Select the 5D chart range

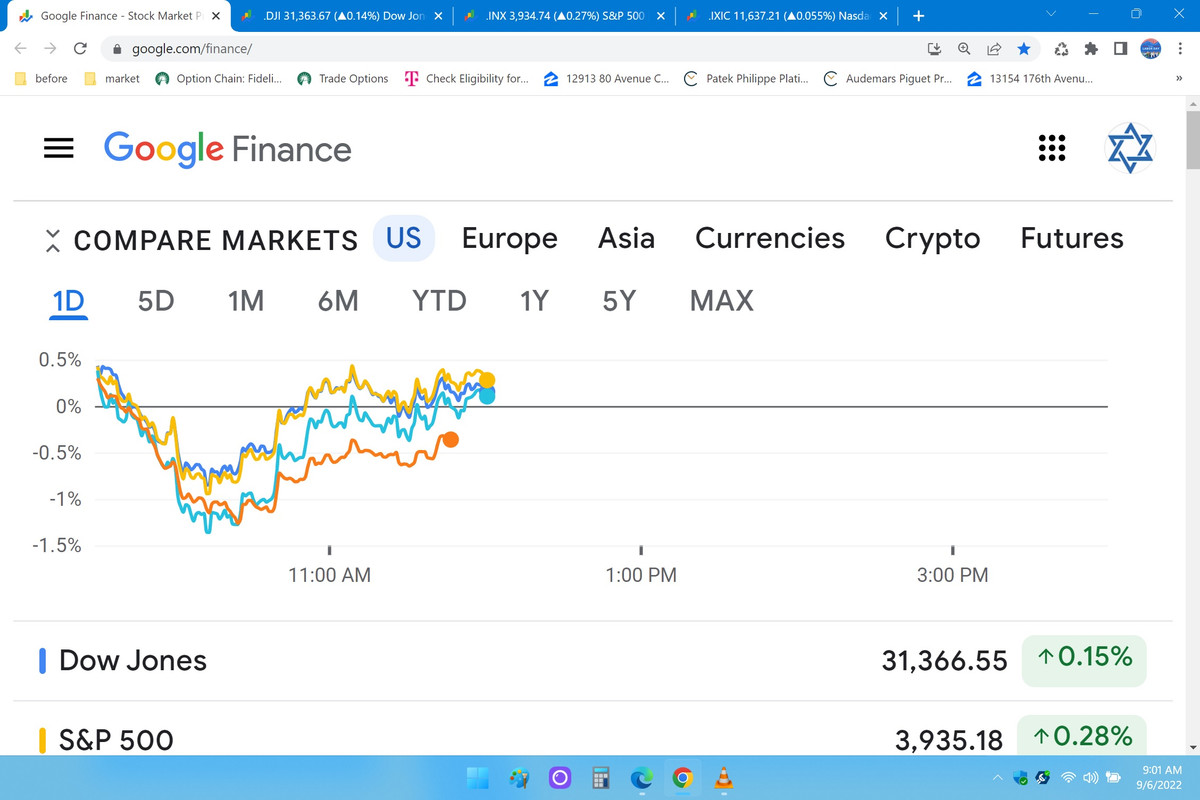point(156,300)
